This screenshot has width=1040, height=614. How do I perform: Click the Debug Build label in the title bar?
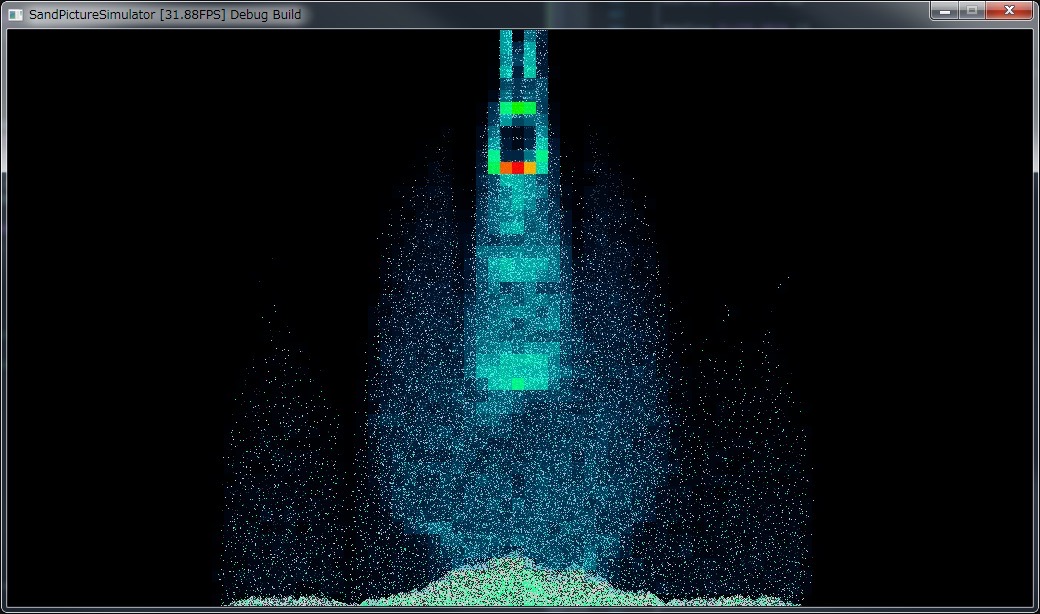click(x=266, y=15)
